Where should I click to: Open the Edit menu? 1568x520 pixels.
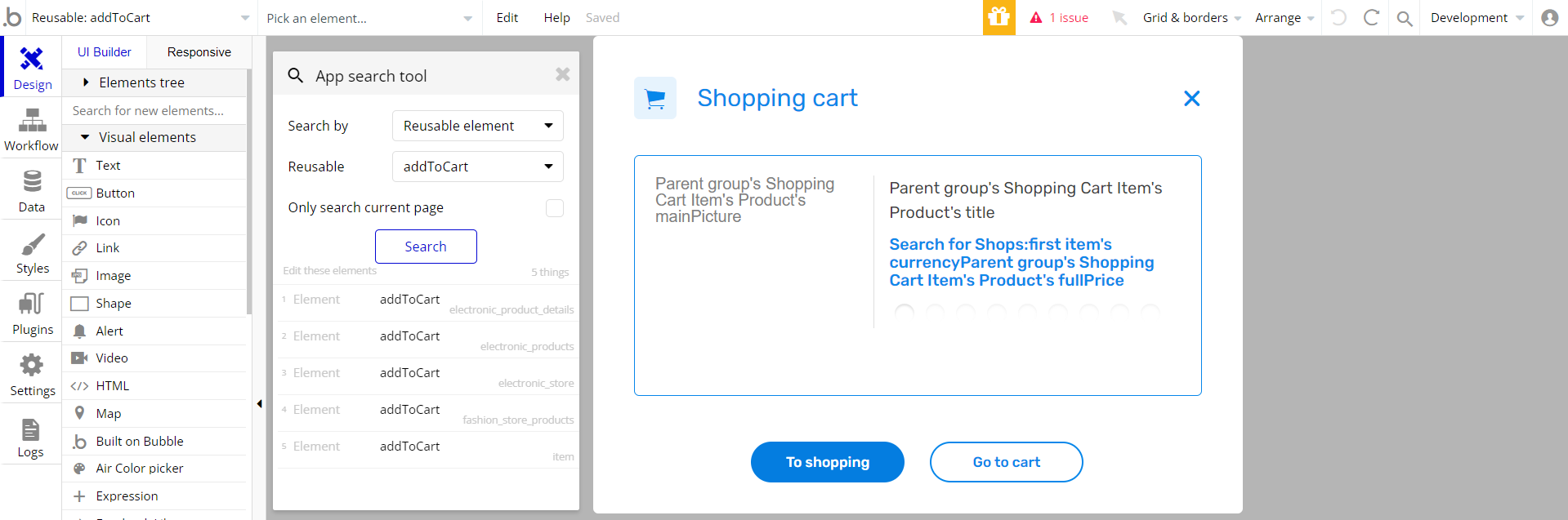click(x=507, y=18)
